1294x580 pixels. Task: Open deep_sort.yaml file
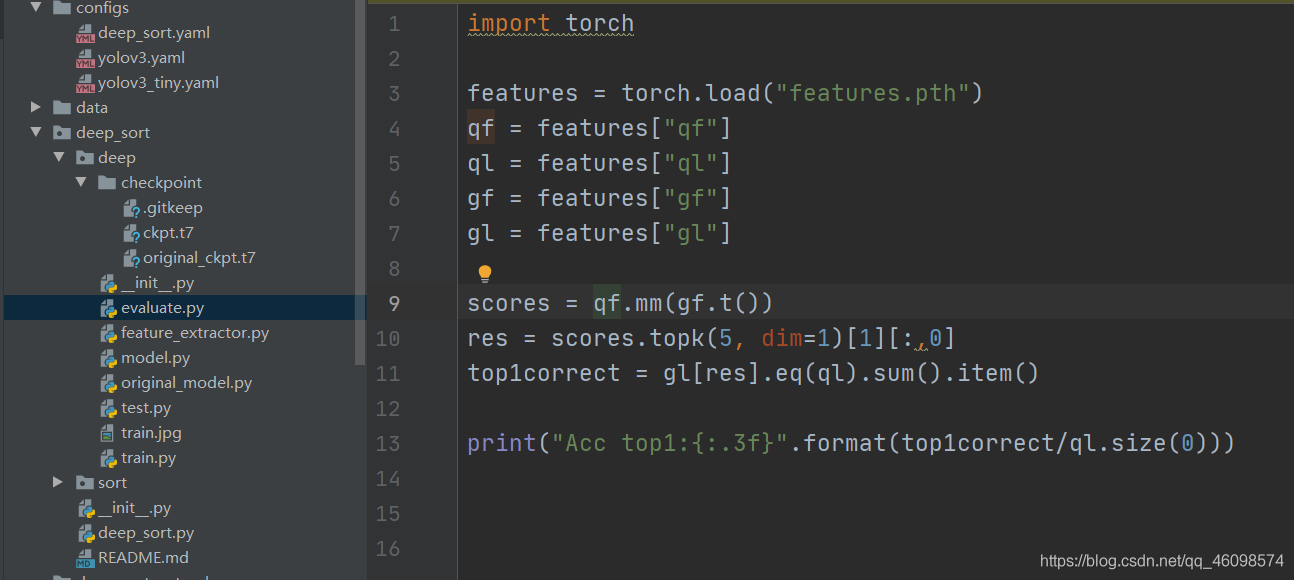pos(154,33)
